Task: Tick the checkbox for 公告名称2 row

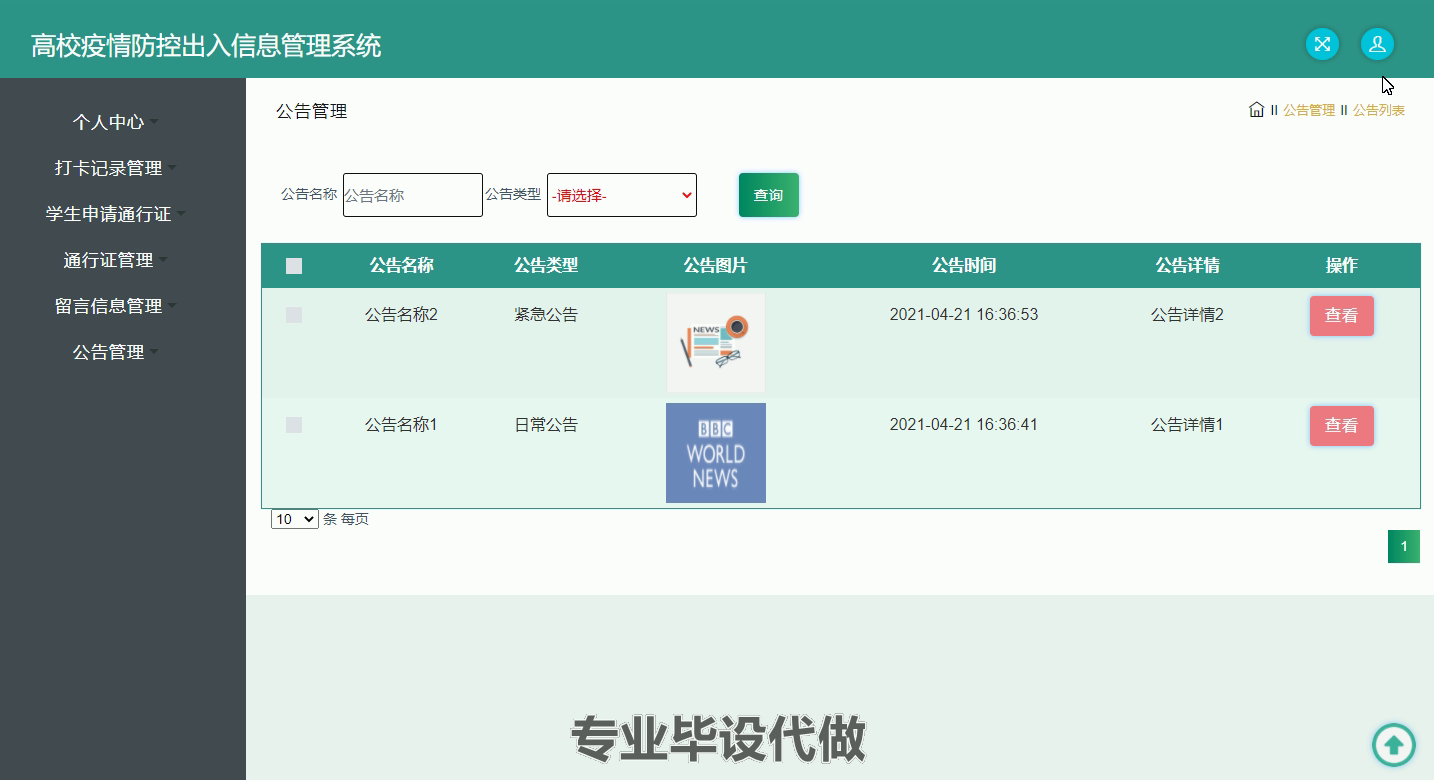Action: tap(294, 315)
